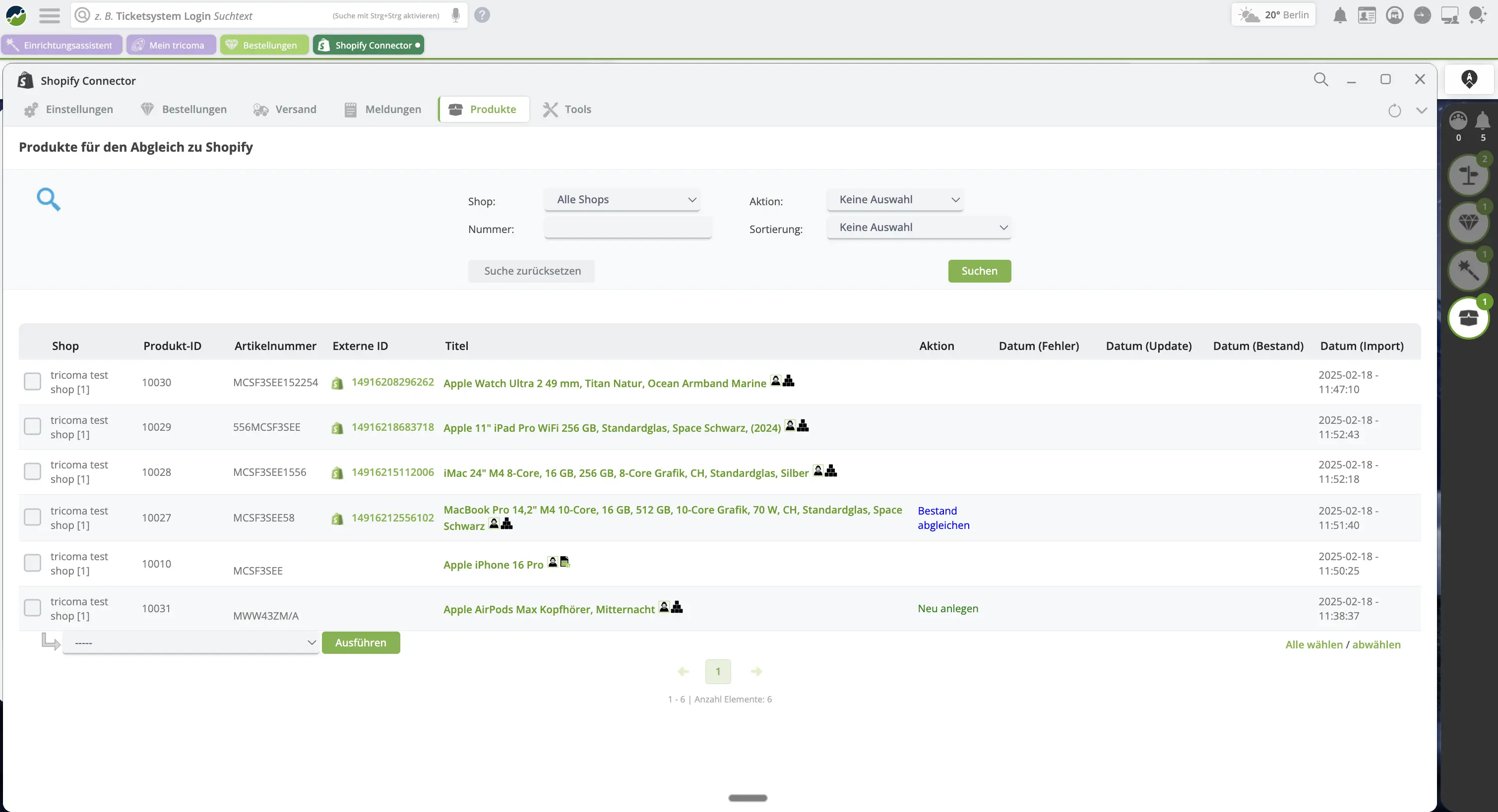Click the reload icon beside the tabs
Viewport: 1498px width, 812px height.
tap(1394, 111)
